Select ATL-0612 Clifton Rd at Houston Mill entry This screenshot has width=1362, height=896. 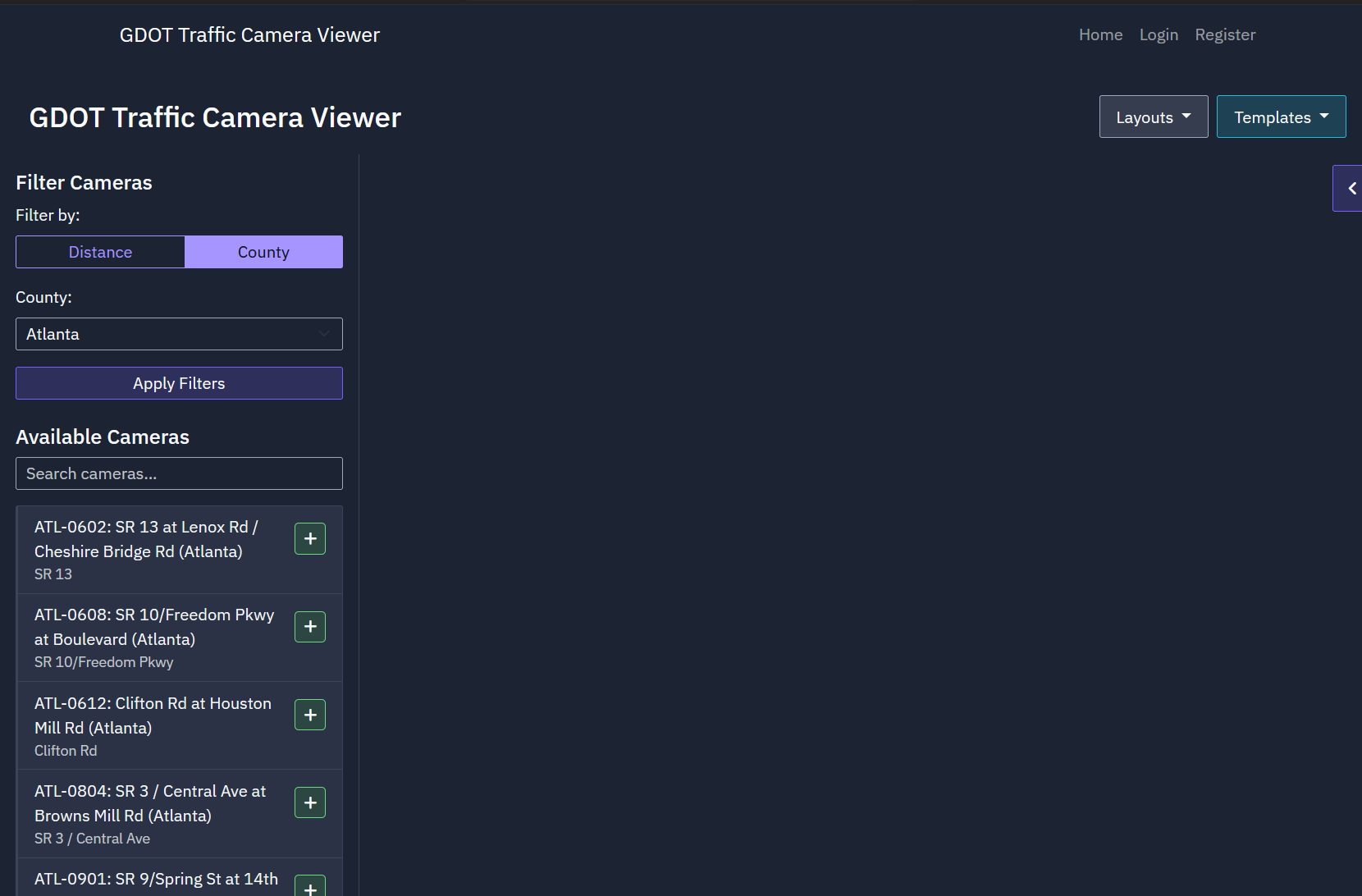coord(180,725)
